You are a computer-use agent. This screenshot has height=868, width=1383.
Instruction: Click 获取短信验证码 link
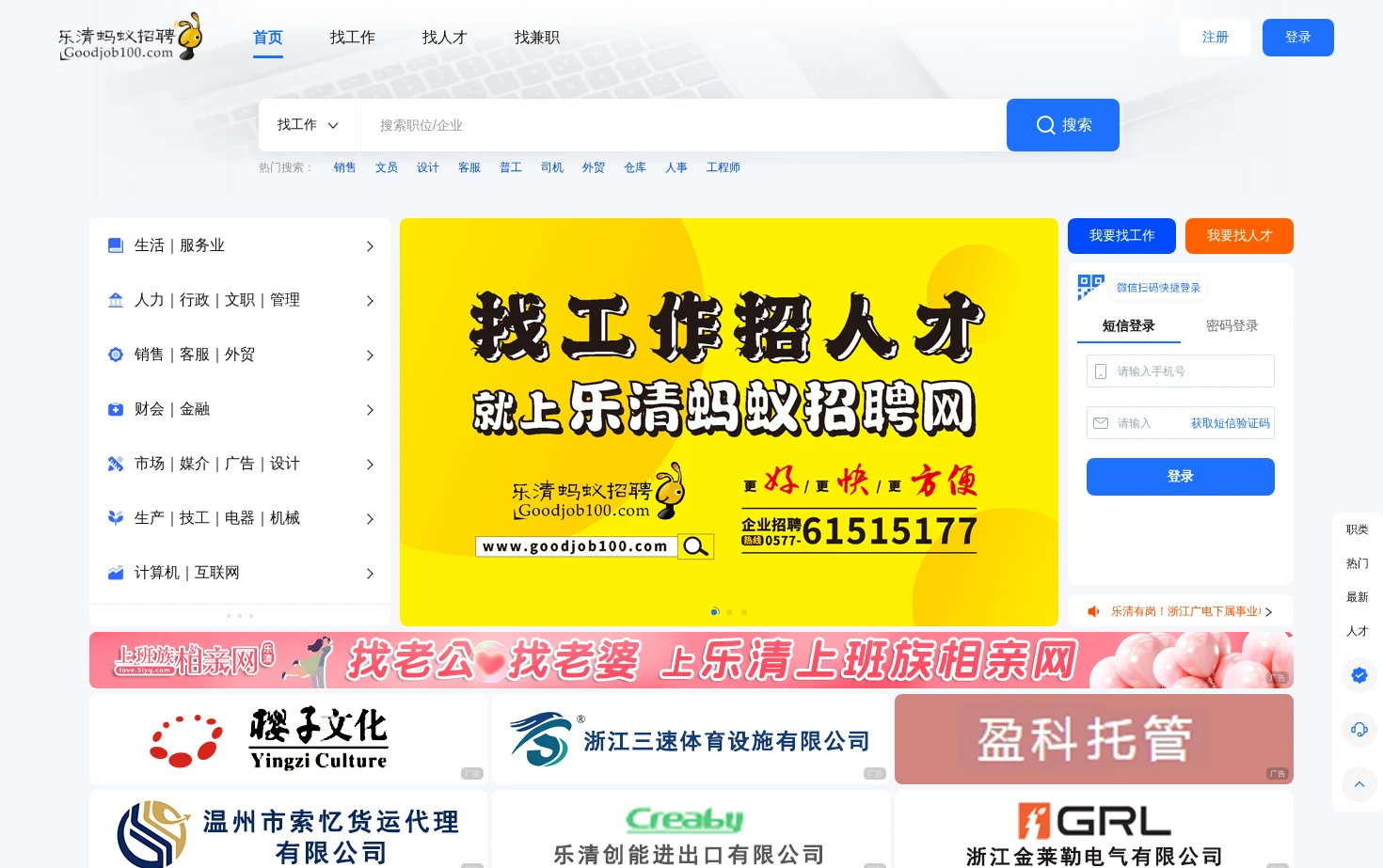[x=1231, y=423]
